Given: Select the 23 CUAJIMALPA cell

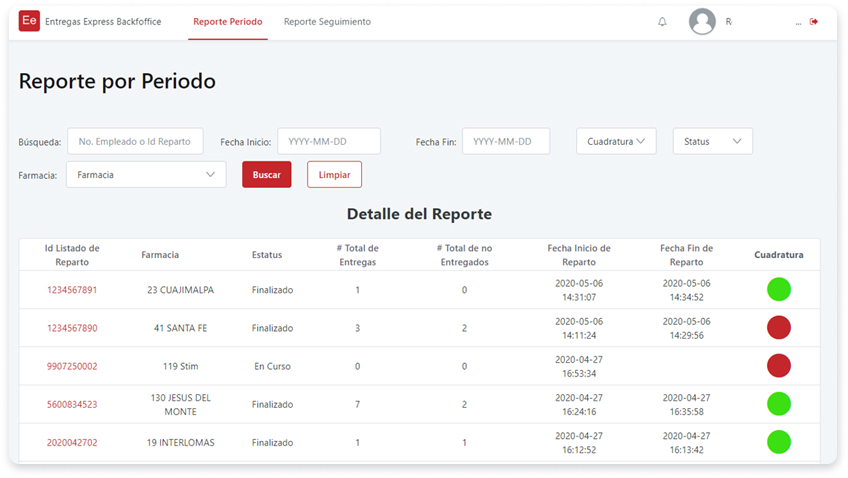Looking at the screenshot, I should tap(181, 290).
